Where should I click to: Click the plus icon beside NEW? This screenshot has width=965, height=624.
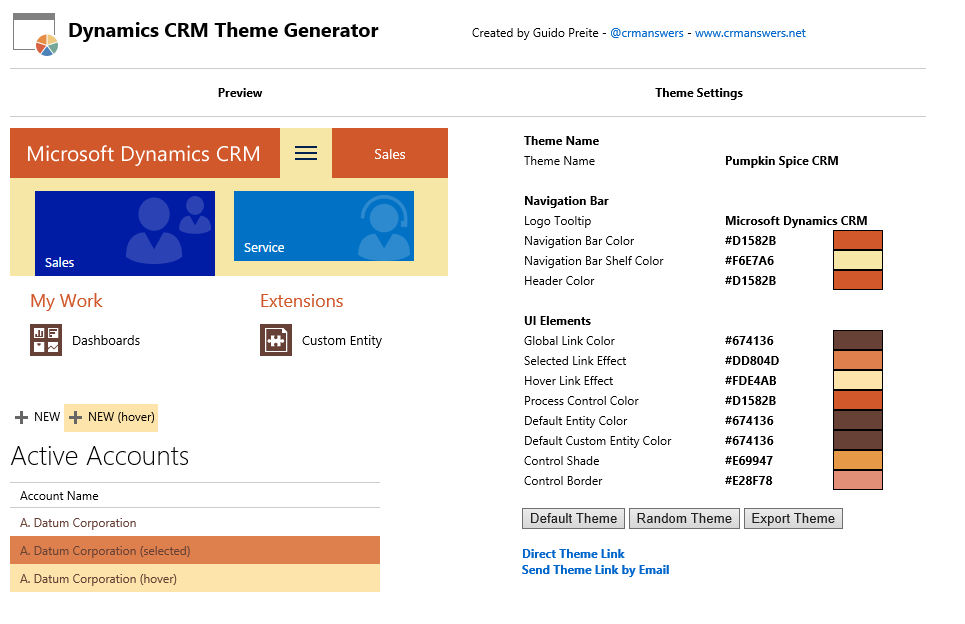(21, 417)
